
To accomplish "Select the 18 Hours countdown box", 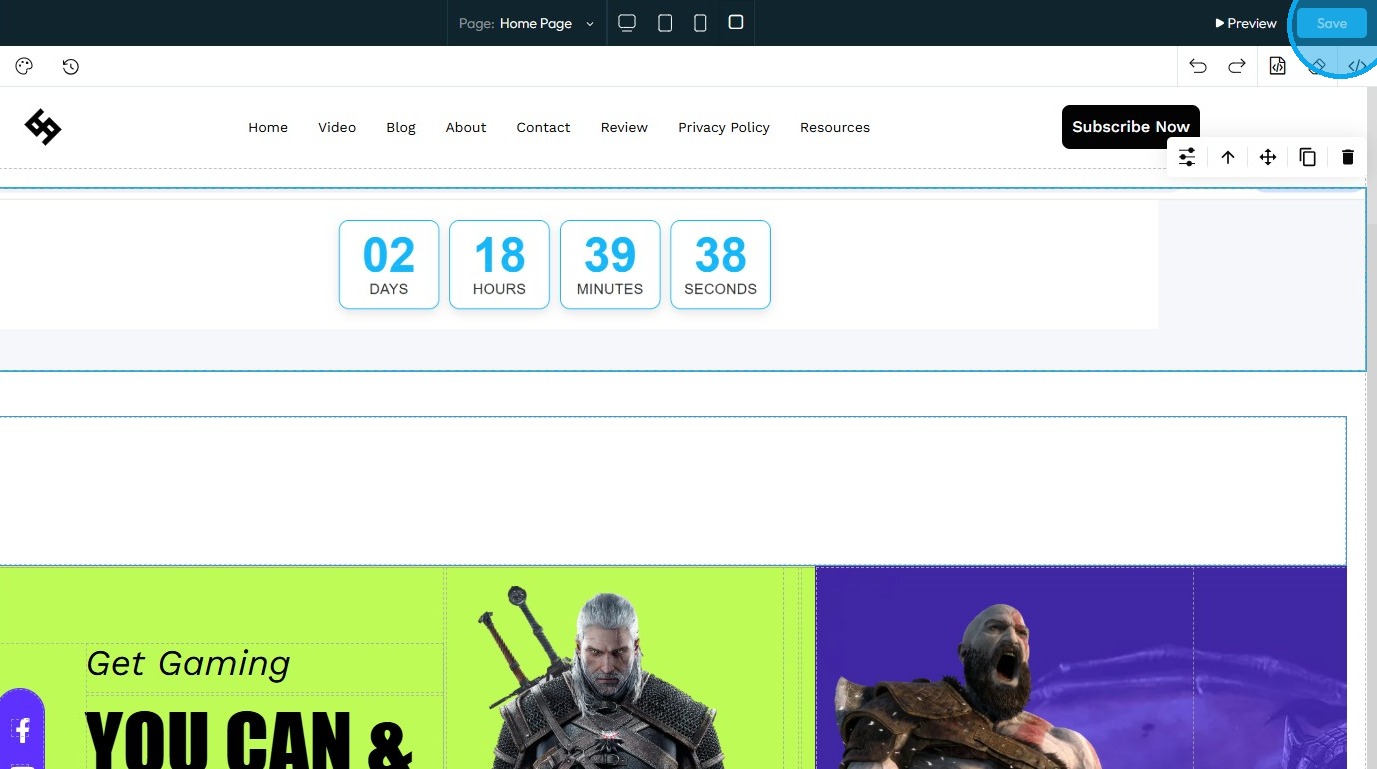I will (x=499, y=265).
